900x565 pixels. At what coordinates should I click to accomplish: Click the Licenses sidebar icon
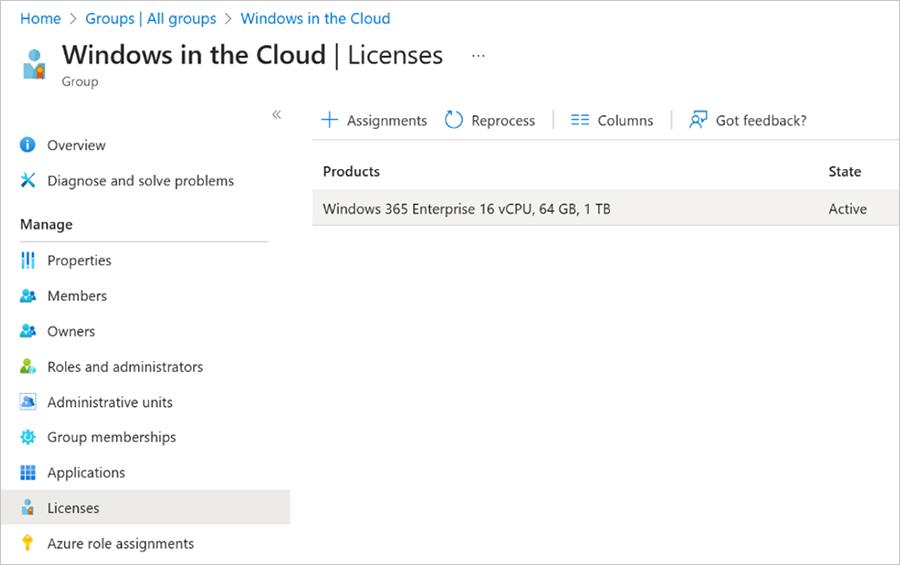tap(28, 508)
